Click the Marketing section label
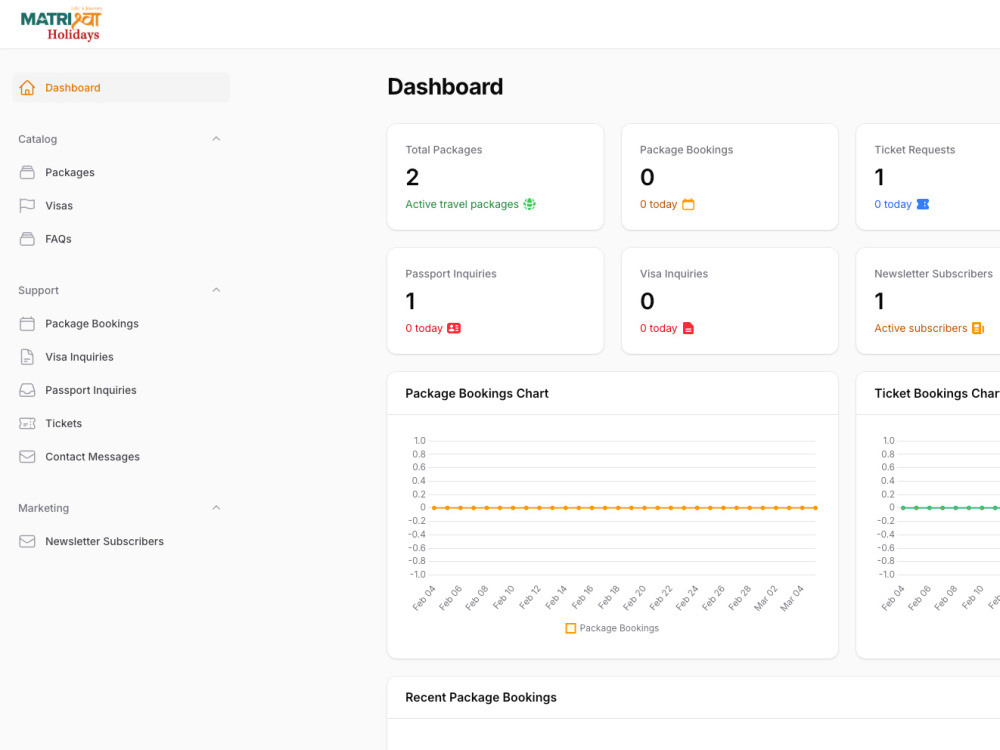This screenshot has height=750, width=1000. tap(43, 508)
